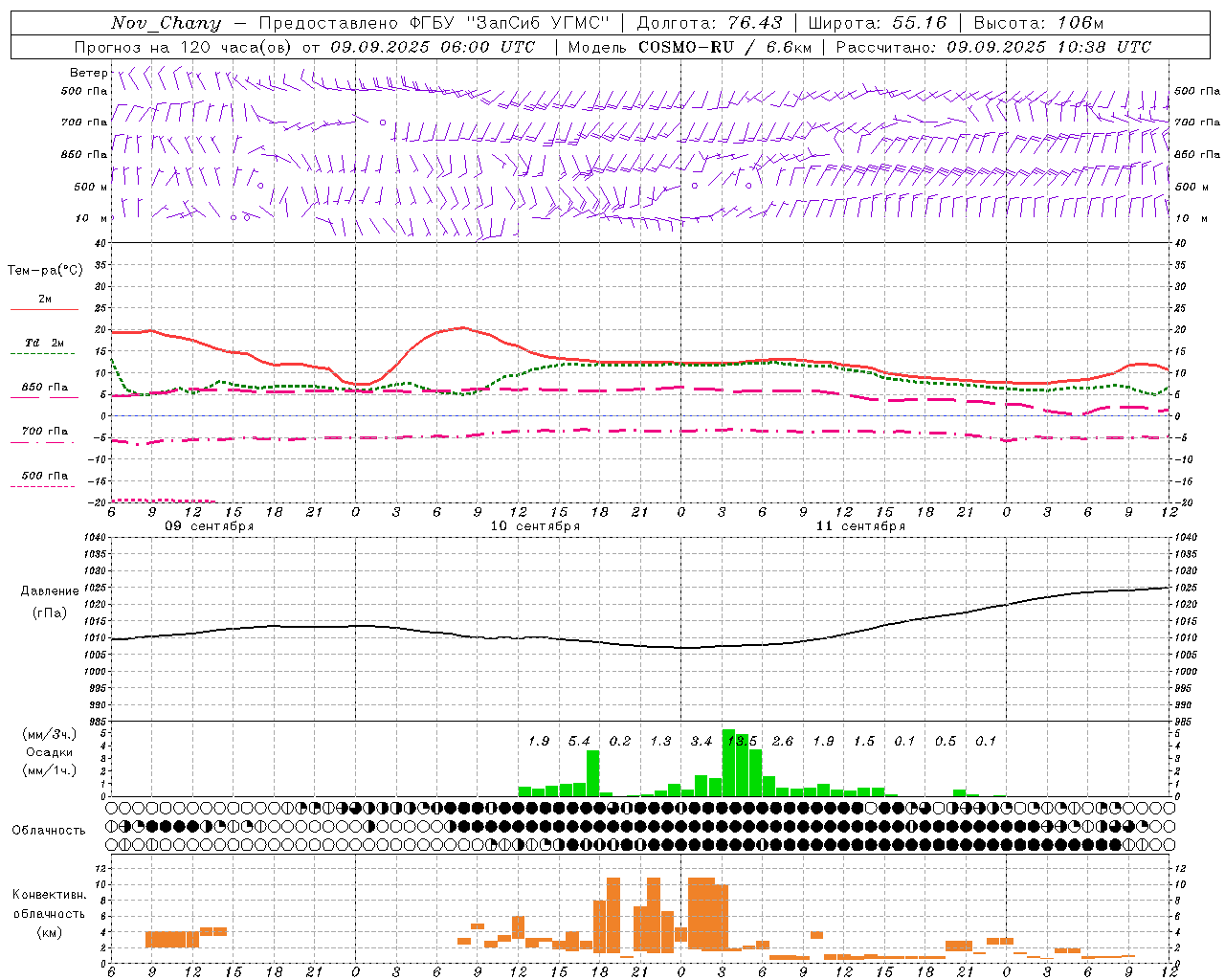
Task: Click the 'Тем-ра(°C)' temperature panel label
Action: point(45,270)
